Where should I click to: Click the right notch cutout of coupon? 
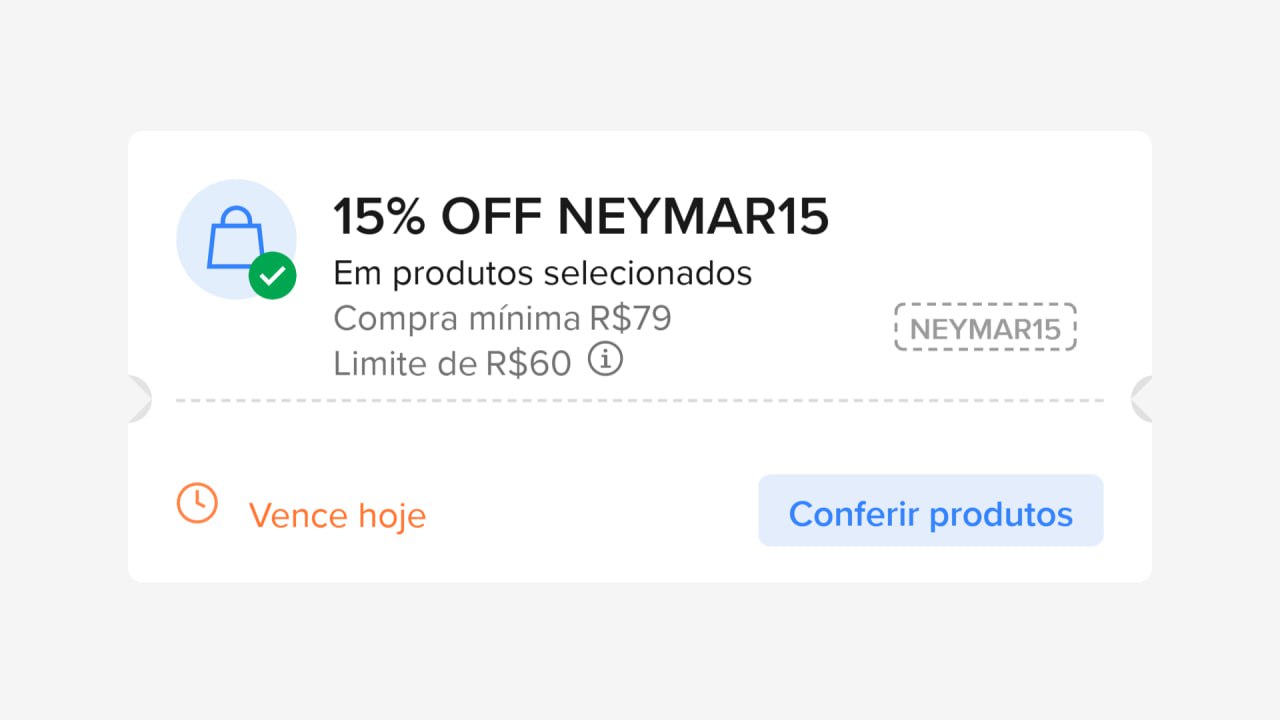tap(1141, 399)
